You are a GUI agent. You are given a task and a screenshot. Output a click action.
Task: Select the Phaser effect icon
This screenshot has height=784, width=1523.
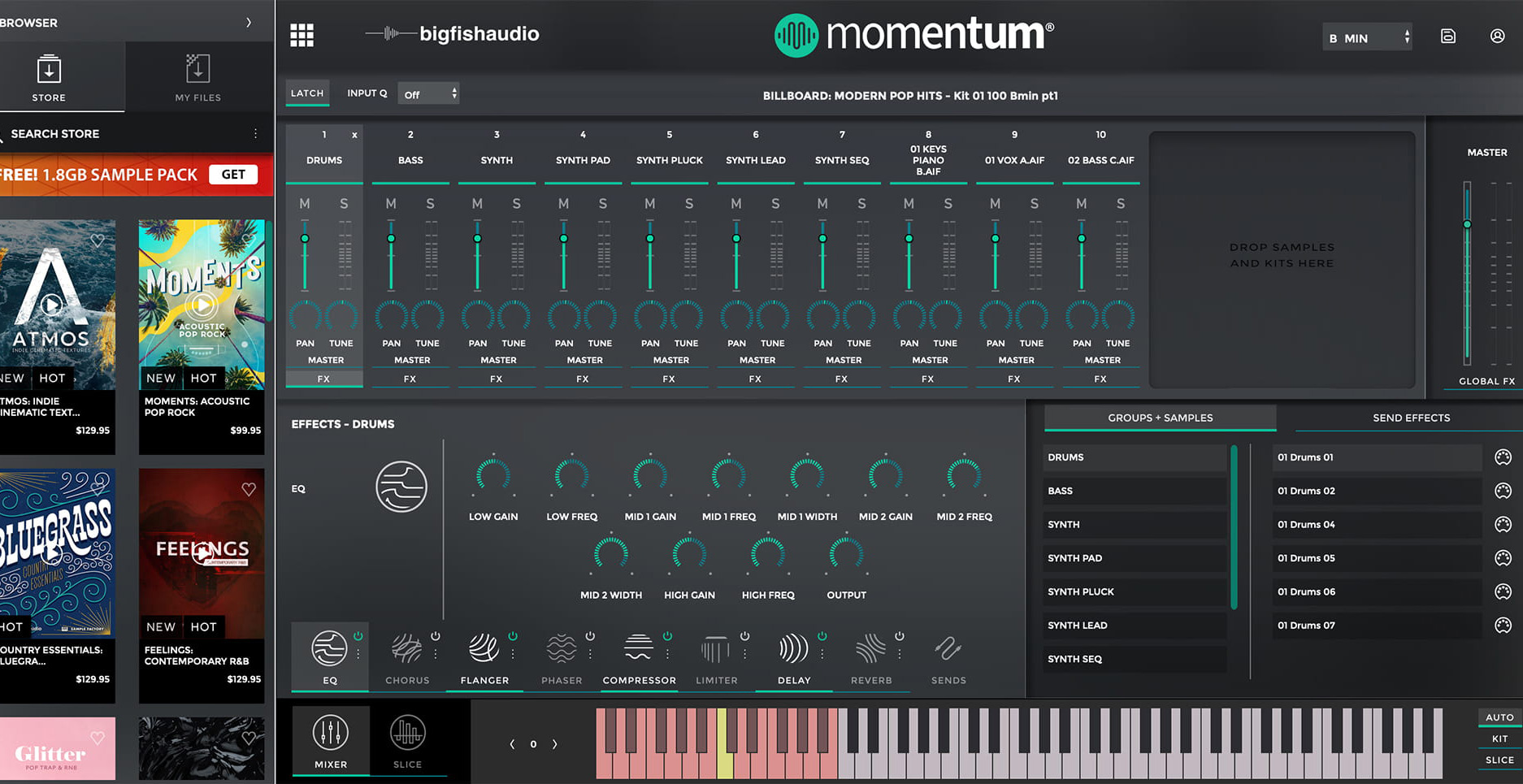tap(562, 649)
